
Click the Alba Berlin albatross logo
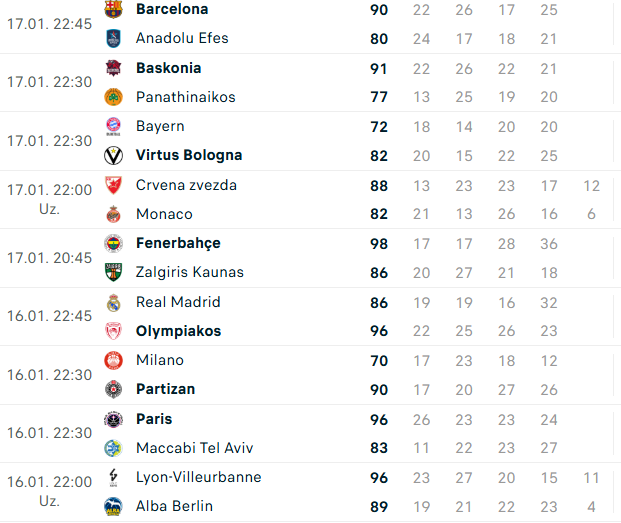pos(113,506)
